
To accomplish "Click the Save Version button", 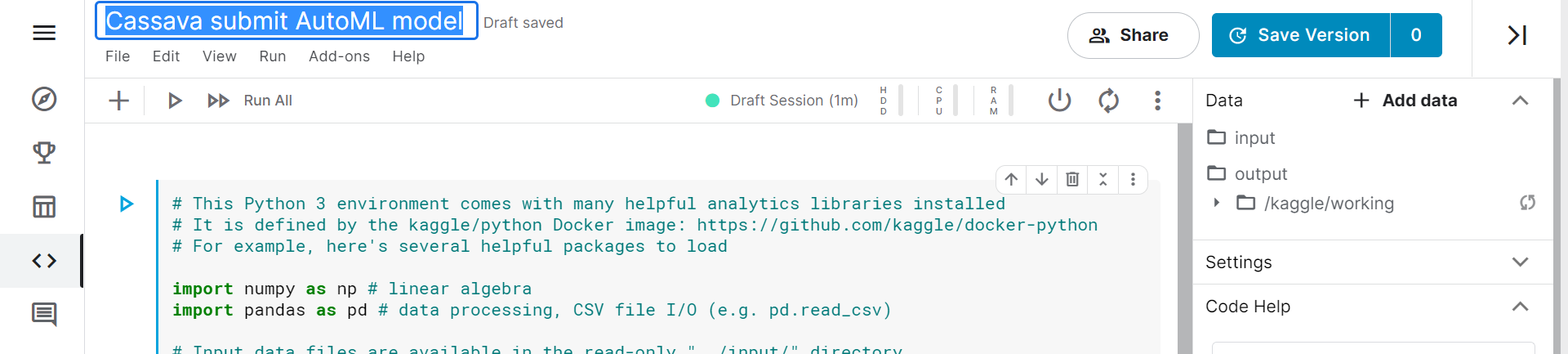I will (1301, 35).
